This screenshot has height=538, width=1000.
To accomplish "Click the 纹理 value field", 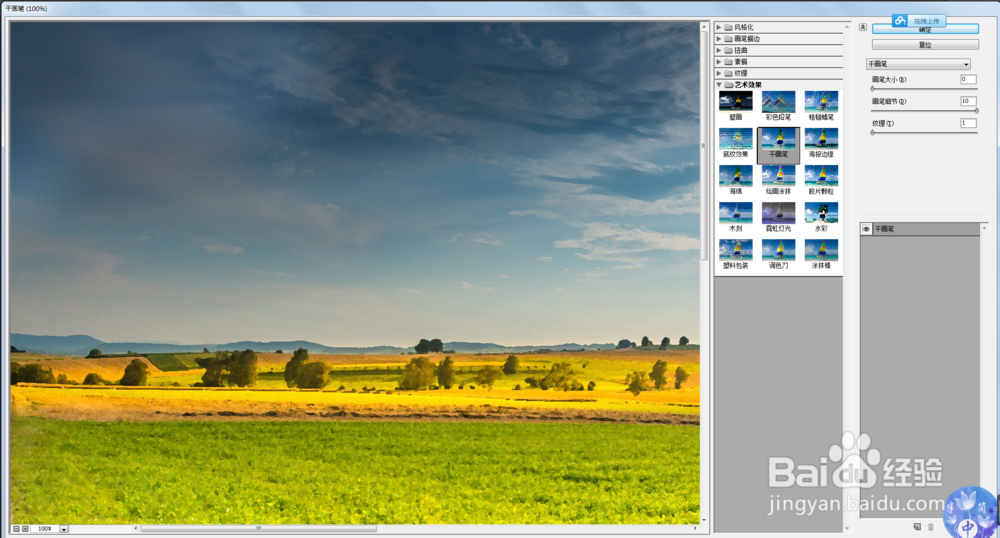I will tap(968, 123).
